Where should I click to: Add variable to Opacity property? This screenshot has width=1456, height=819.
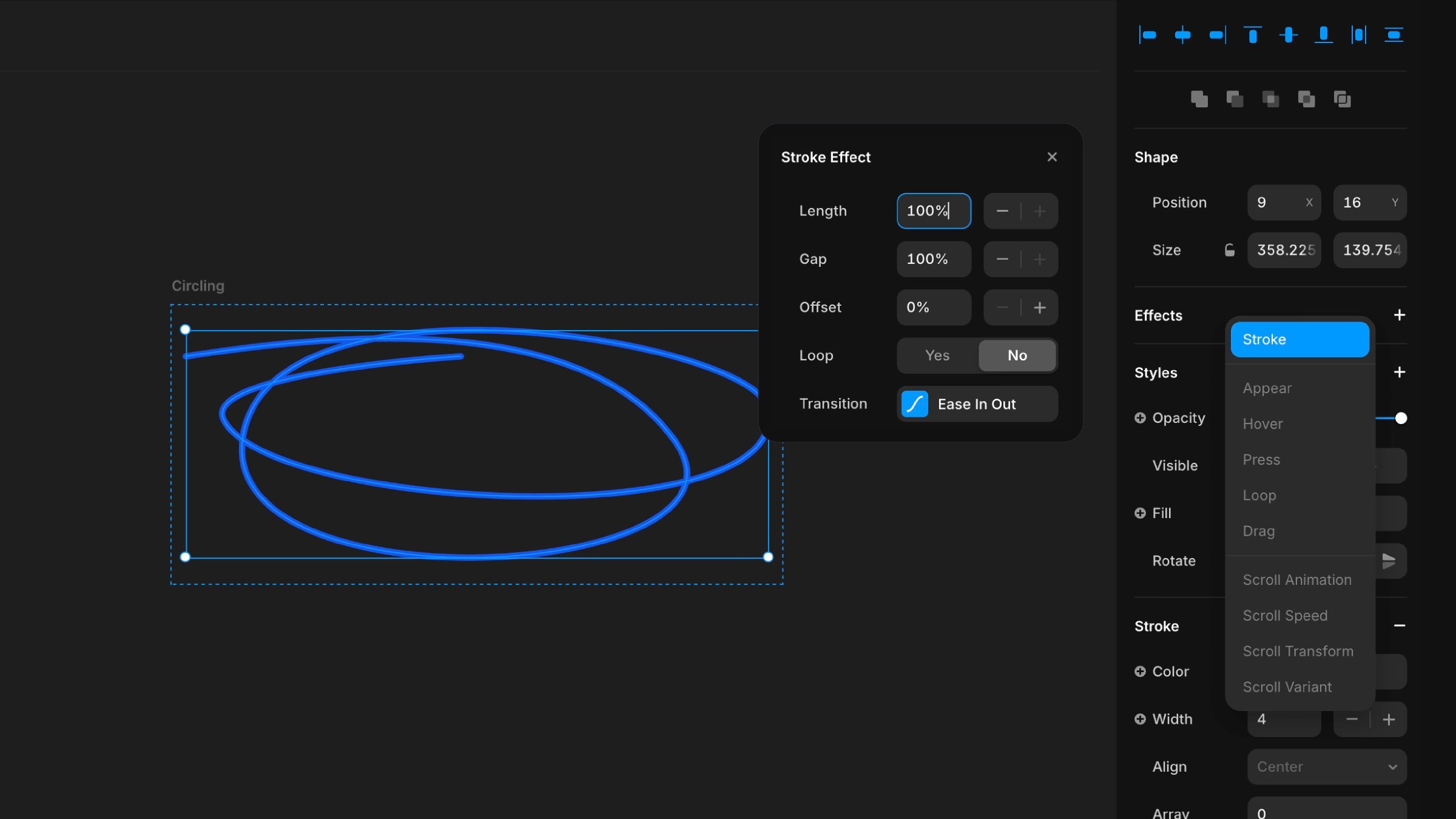click(x=1140, y=418)
